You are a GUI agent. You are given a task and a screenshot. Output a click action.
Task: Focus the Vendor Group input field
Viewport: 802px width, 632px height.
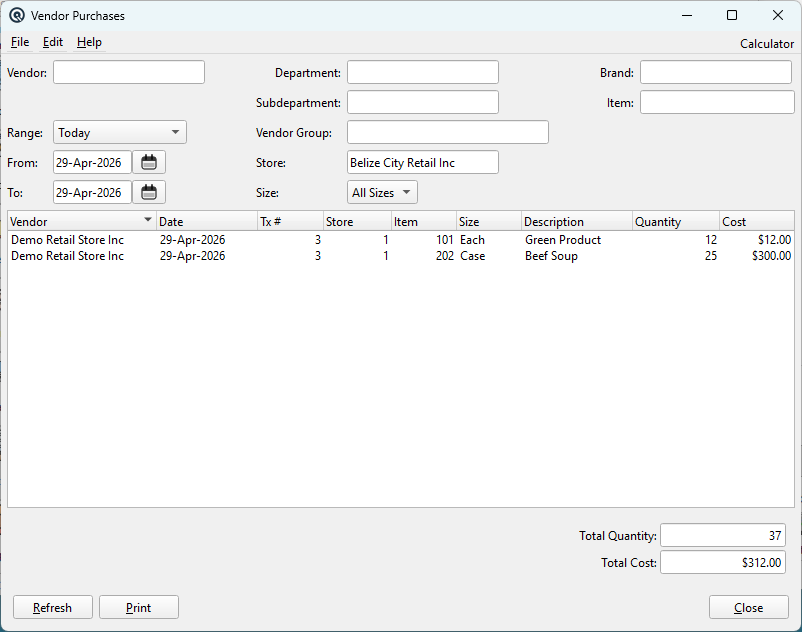pyautogui.click(x=448, y=132)
